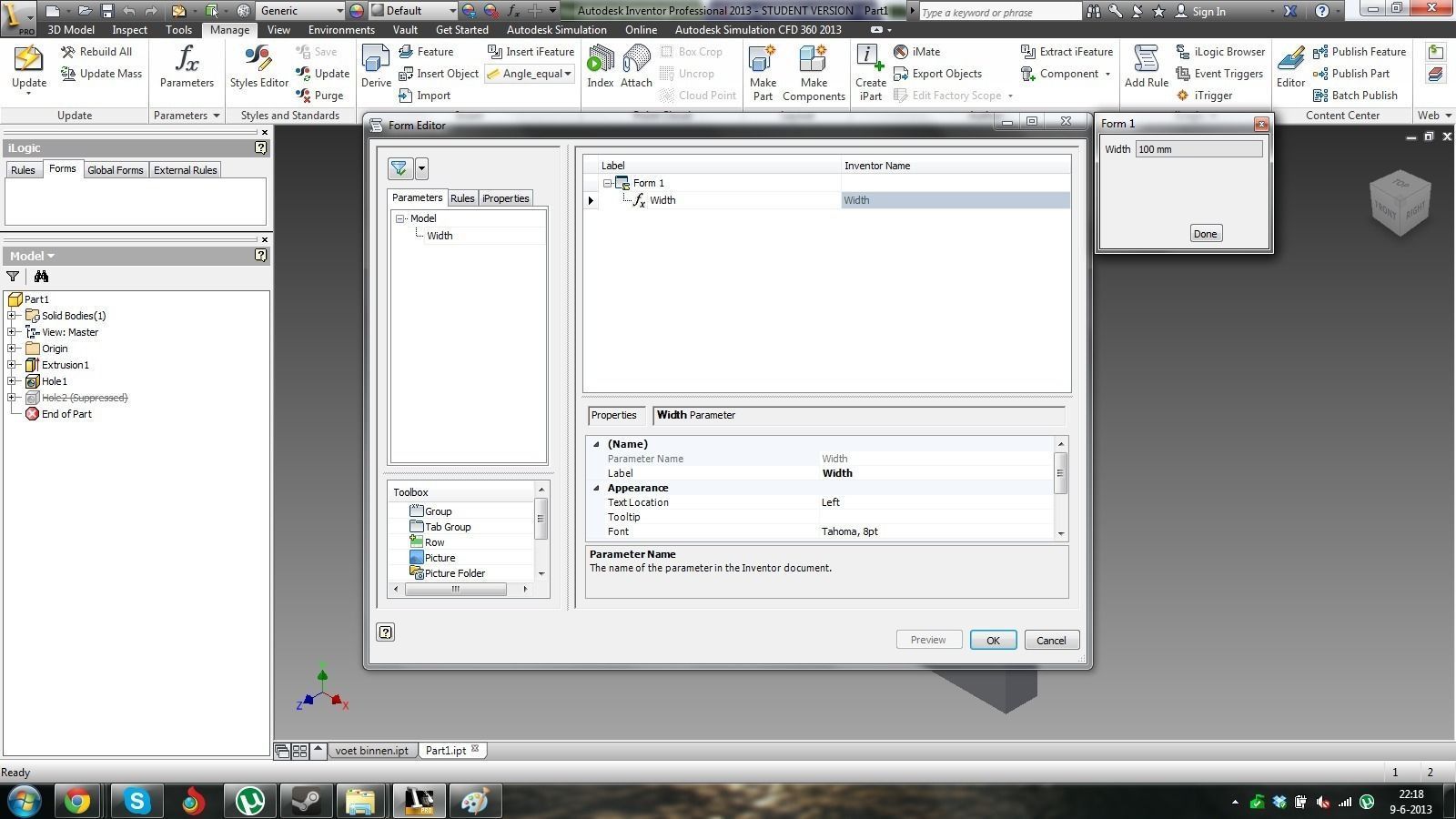Viewport: 1456px width, 819px height.
Task: Click the find binoculars icon in Model browser
Action: click(x=41, y=277)
